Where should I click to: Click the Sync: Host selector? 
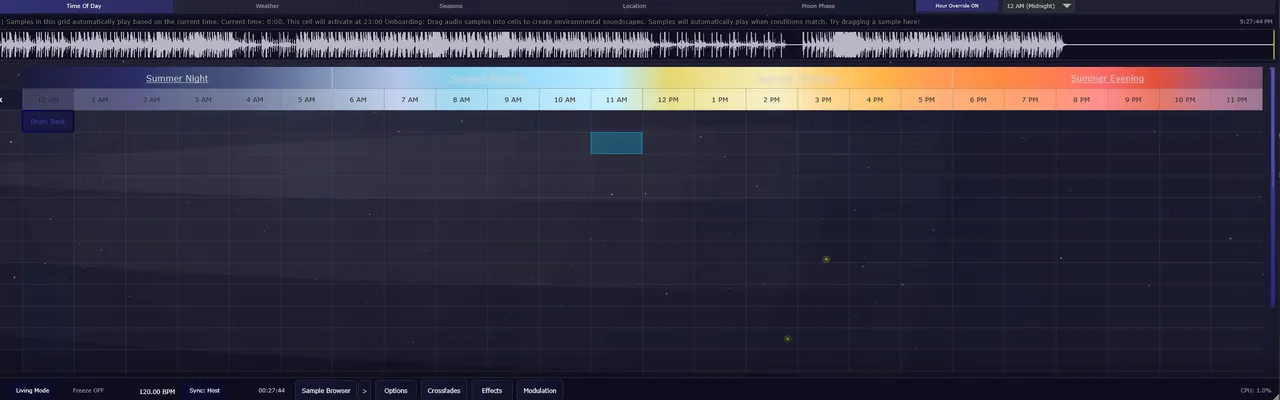point(204,390)
